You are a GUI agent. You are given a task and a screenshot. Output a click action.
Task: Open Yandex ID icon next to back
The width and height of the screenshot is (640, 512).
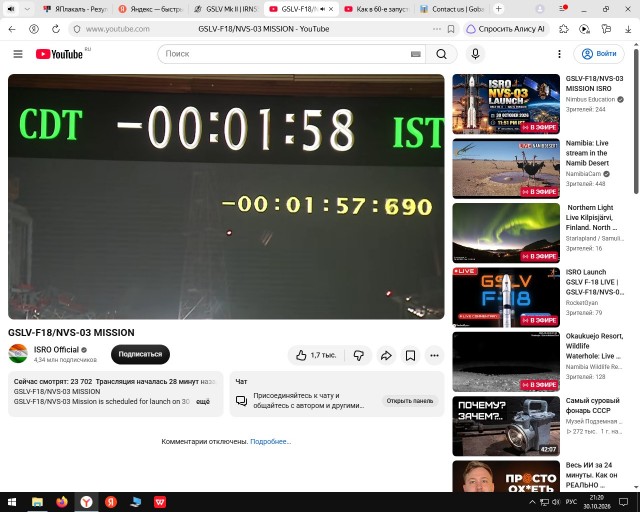34,29
